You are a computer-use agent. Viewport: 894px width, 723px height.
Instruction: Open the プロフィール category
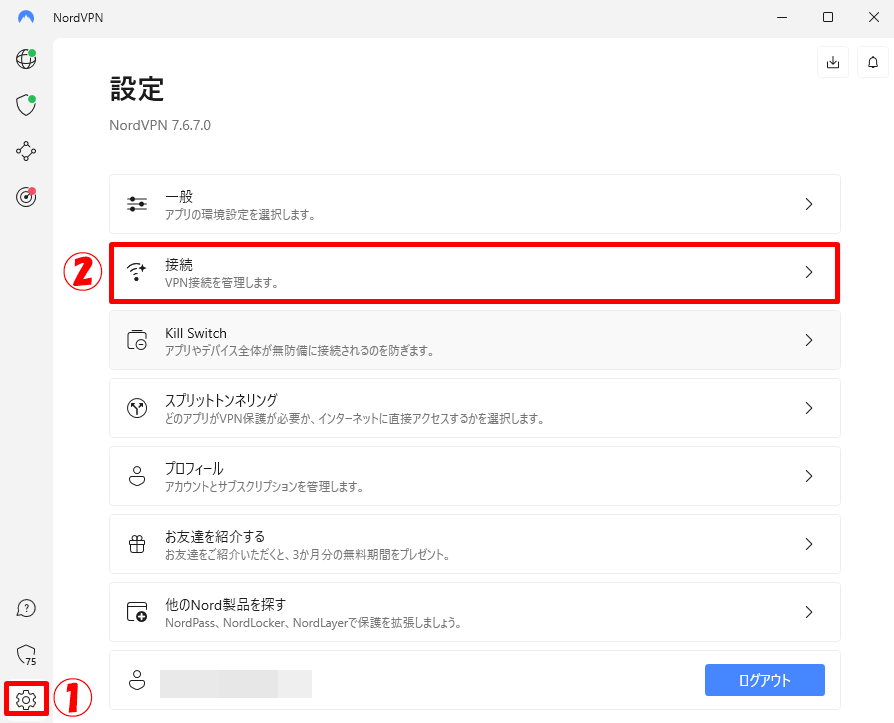click(474, 476)
